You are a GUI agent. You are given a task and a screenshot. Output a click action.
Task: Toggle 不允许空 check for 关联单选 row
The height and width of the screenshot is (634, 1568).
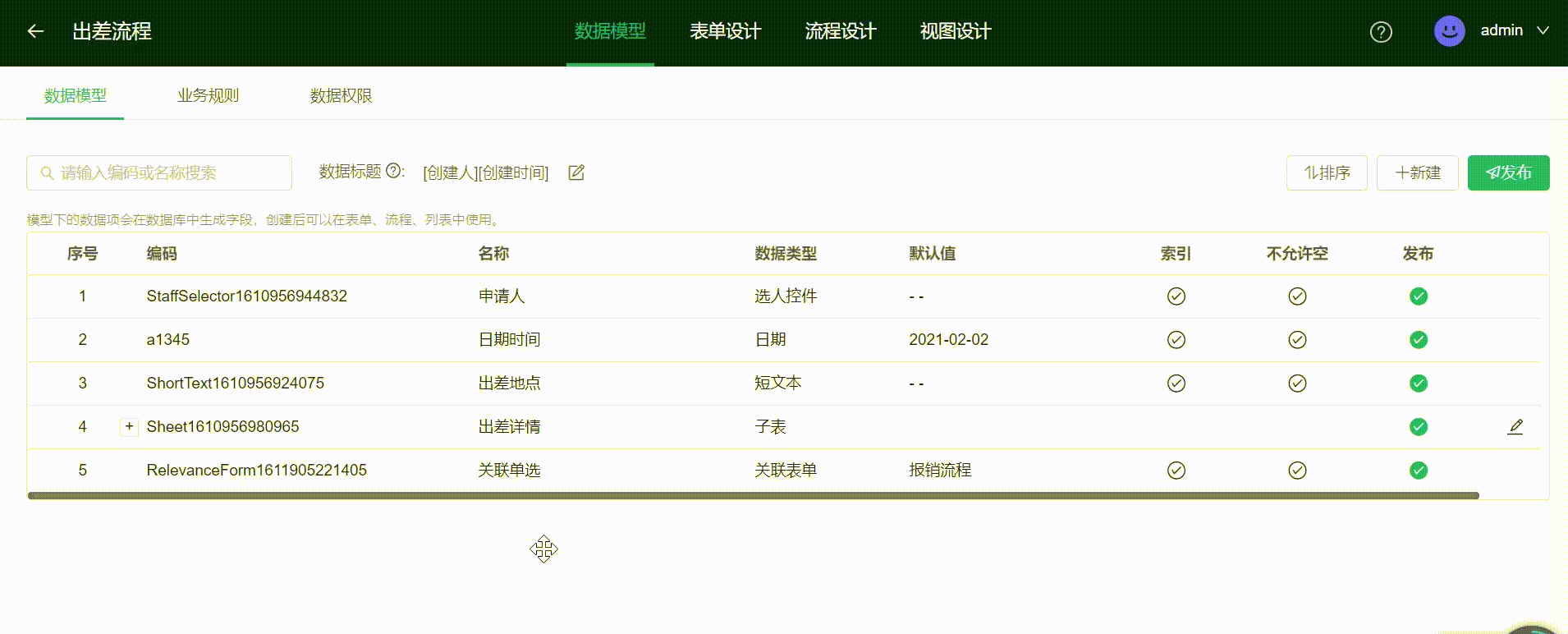click(x=1297, y=471)
